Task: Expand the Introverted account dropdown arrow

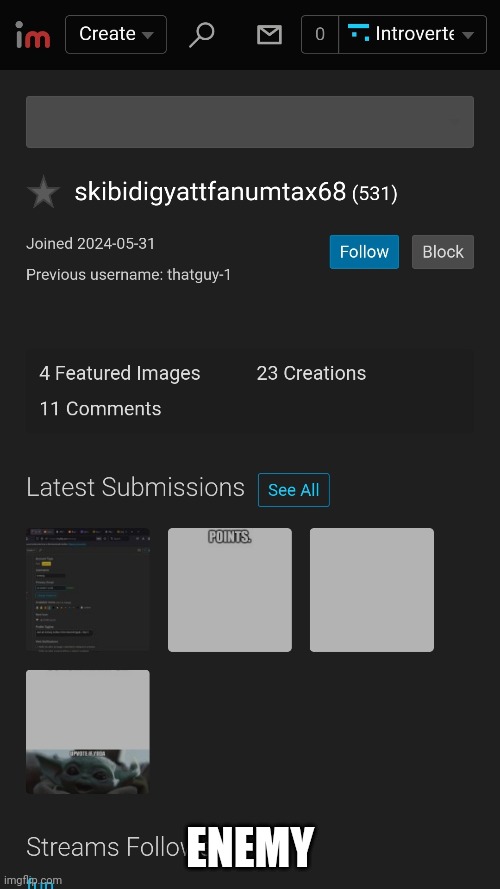Action: click(x=468, y=35)
